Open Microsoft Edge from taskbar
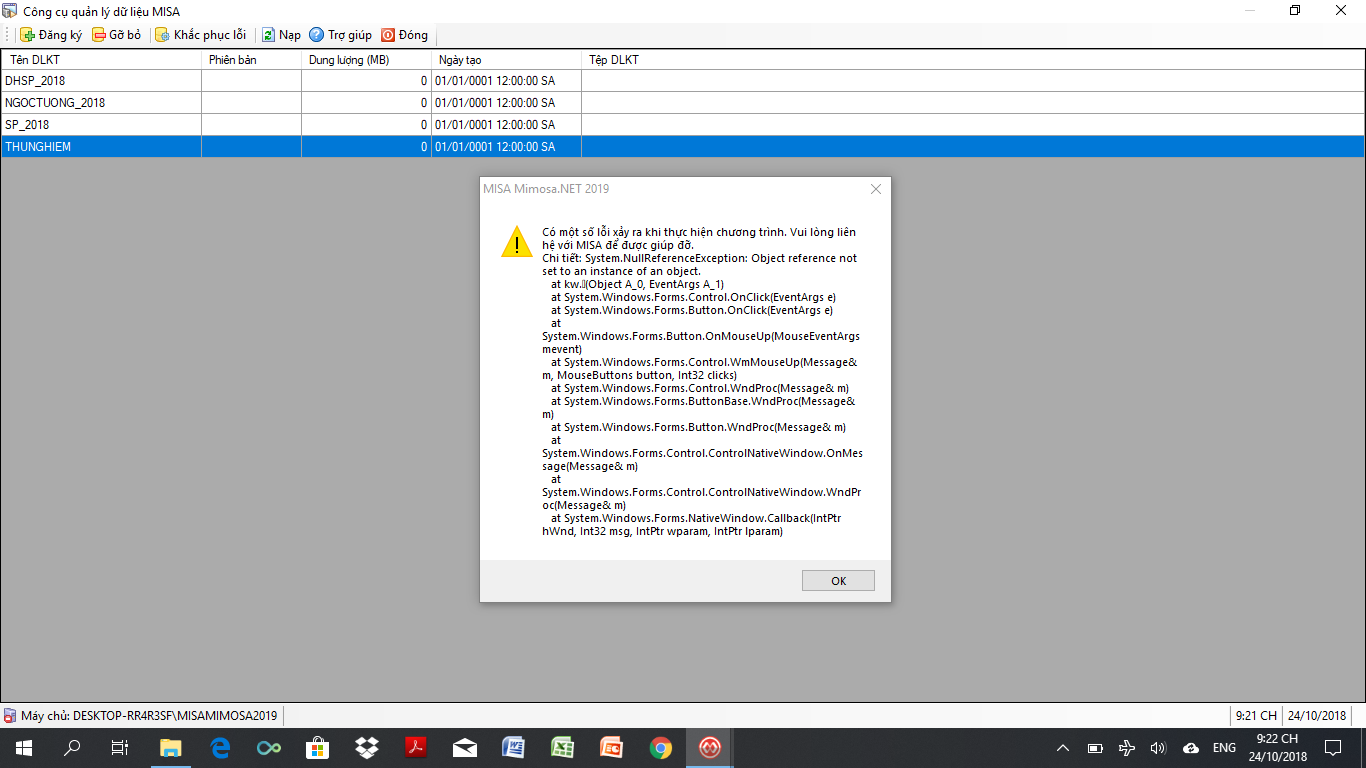 [220, 748]
